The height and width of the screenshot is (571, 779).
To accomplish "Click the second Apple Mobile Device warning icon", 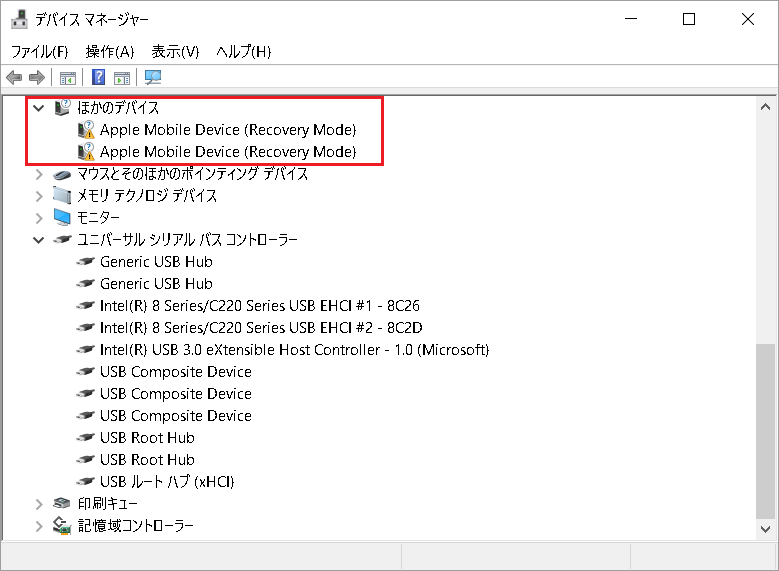I will [86, 152].
